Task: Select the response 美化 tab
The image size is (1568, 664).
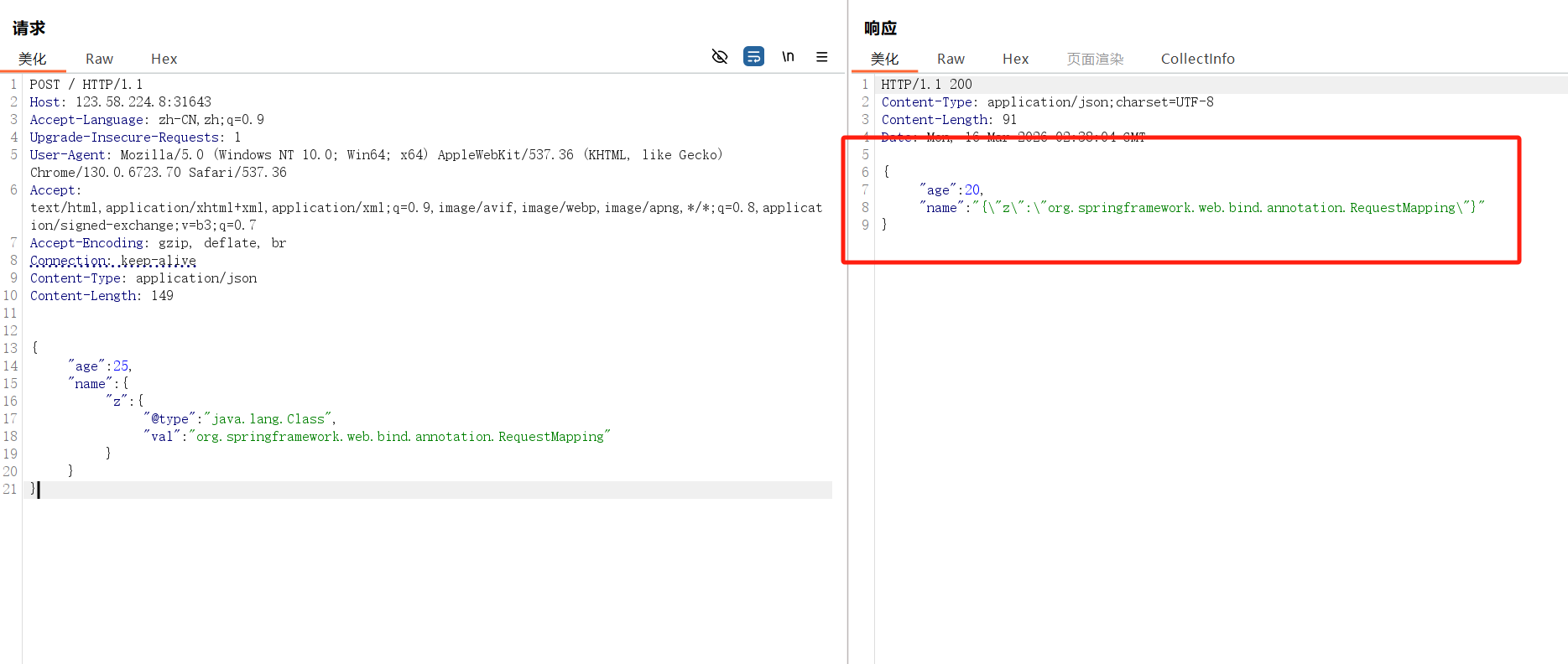Action: tap(884, 59)
